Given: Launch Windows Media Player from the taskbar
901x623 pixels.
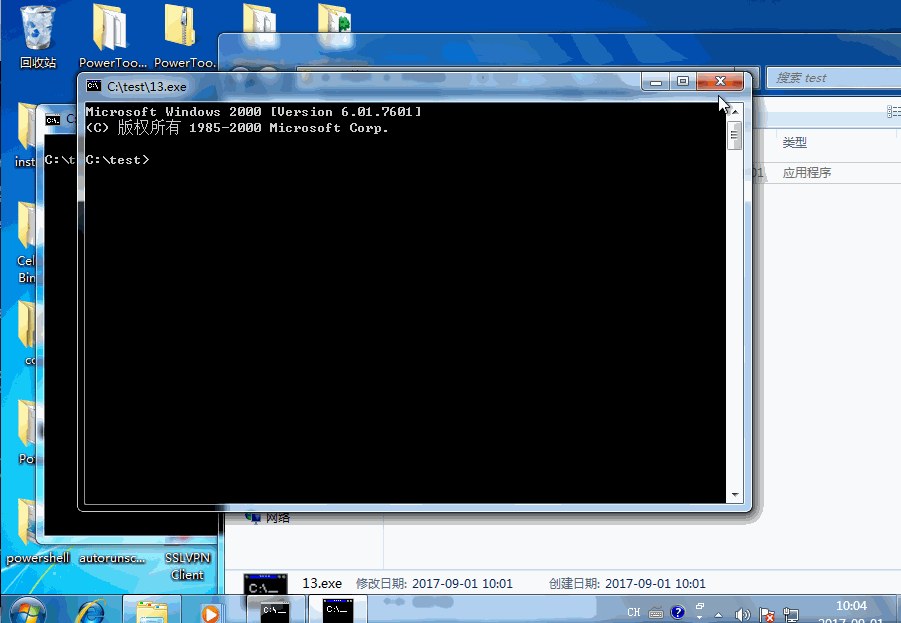Looking at the screenshot, I should 210,611.
